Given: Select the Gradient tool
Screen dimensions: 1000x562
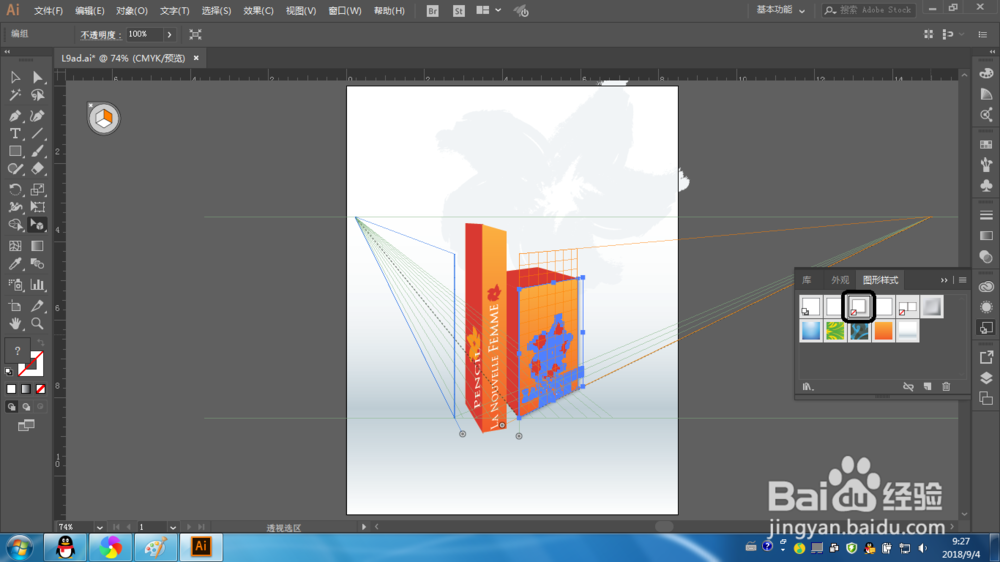Looking at the screenshot, I should (38, 246).
